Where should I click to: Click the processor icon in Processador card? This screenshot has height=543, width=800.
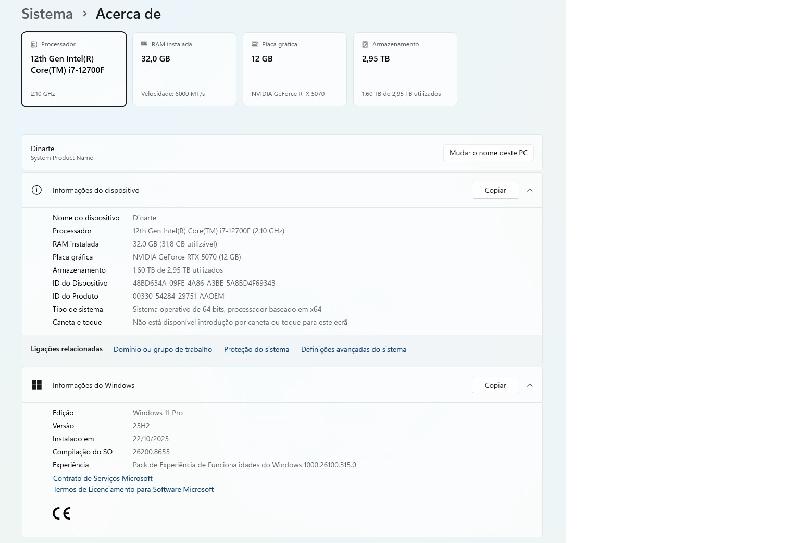coord(34,44)
